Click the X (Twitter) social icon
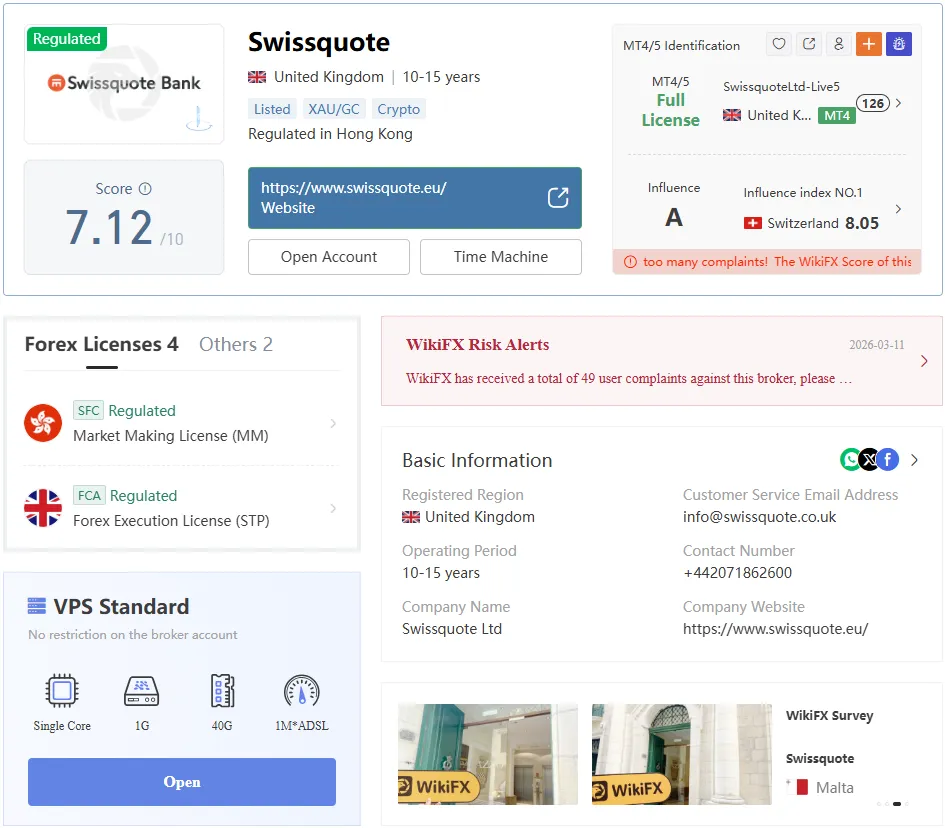 pyautogui.click(x=868, y=460)
